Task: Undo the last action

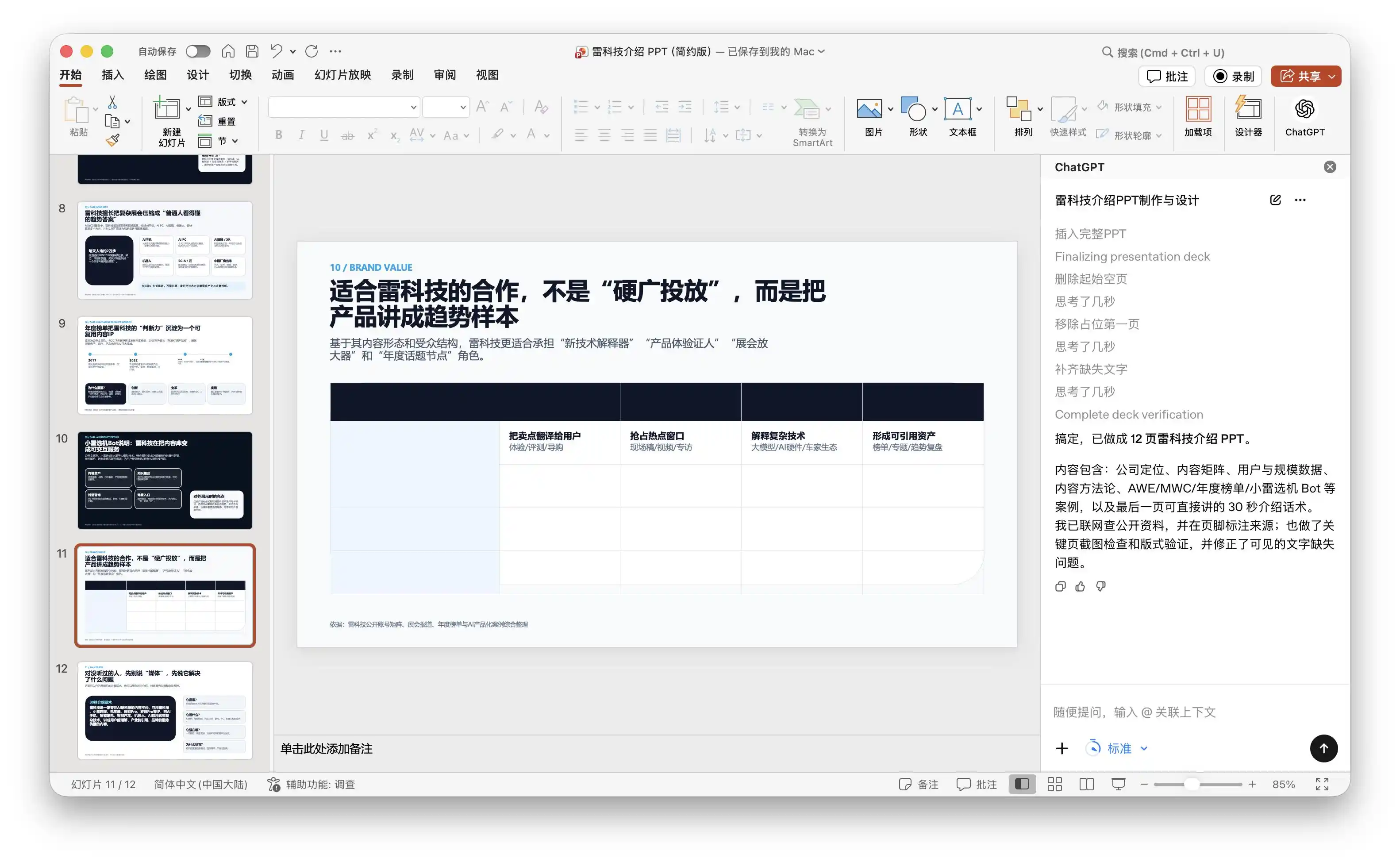Action: [x=277, y=51]
